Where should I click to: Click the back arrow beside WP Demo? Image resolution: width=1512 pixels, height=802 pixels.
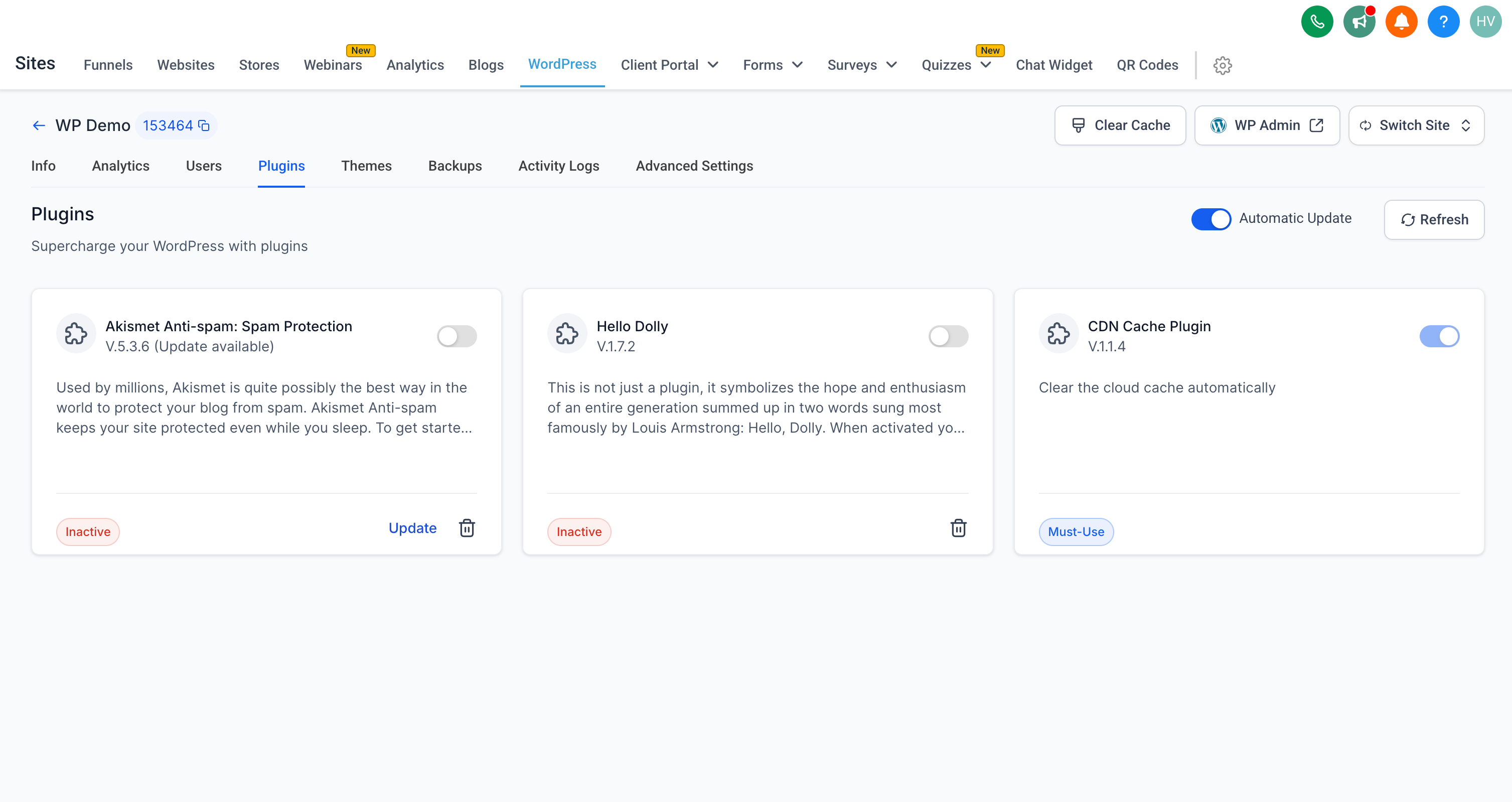39,125
